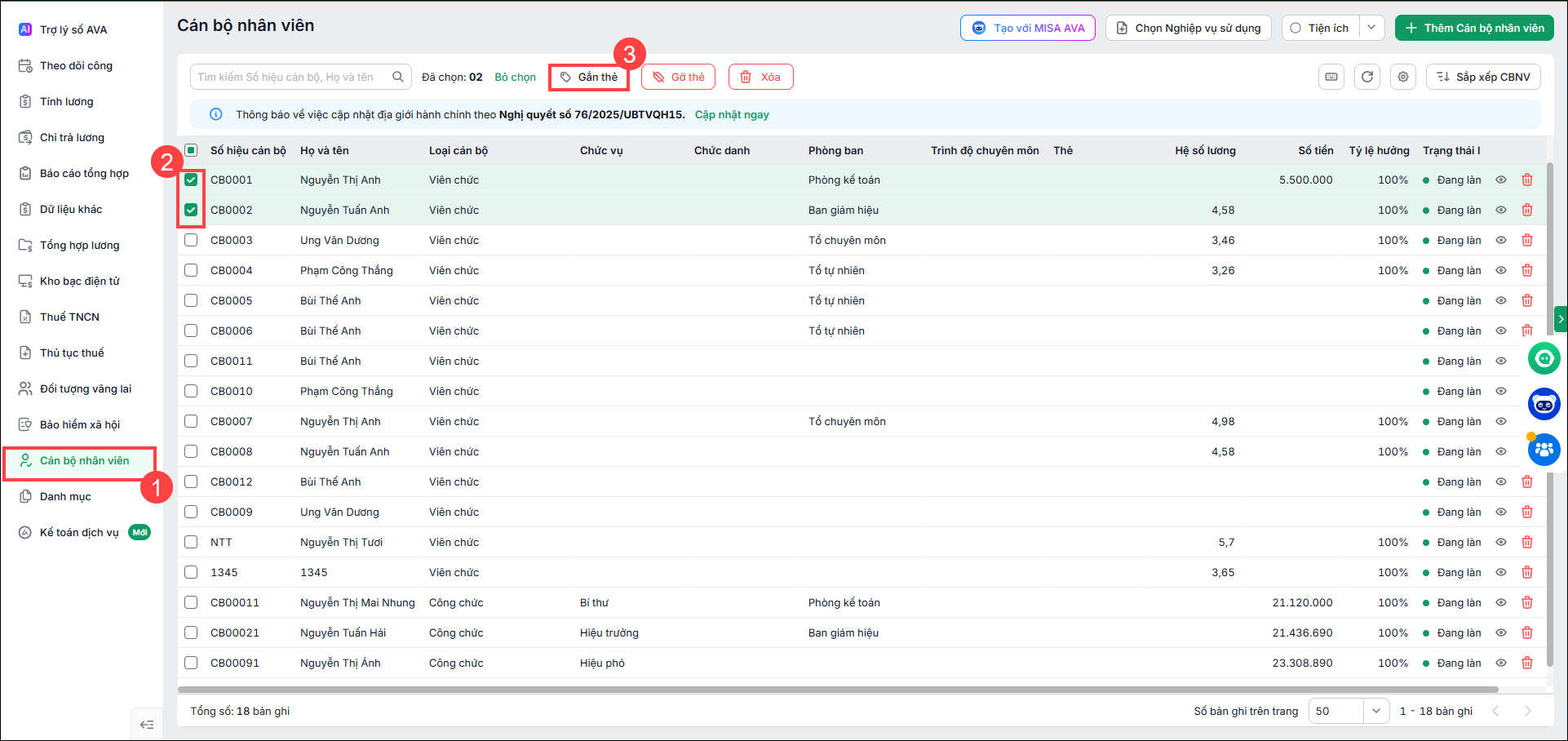
Task: Click the keyboard shortcuts icon
Action: click(x=1331, y=77)
